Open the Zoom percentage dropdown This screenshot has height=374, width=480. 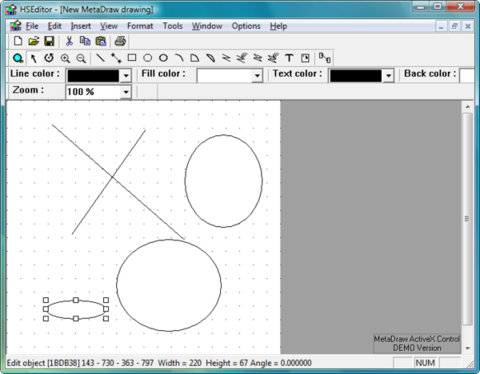tap(126, 92)
